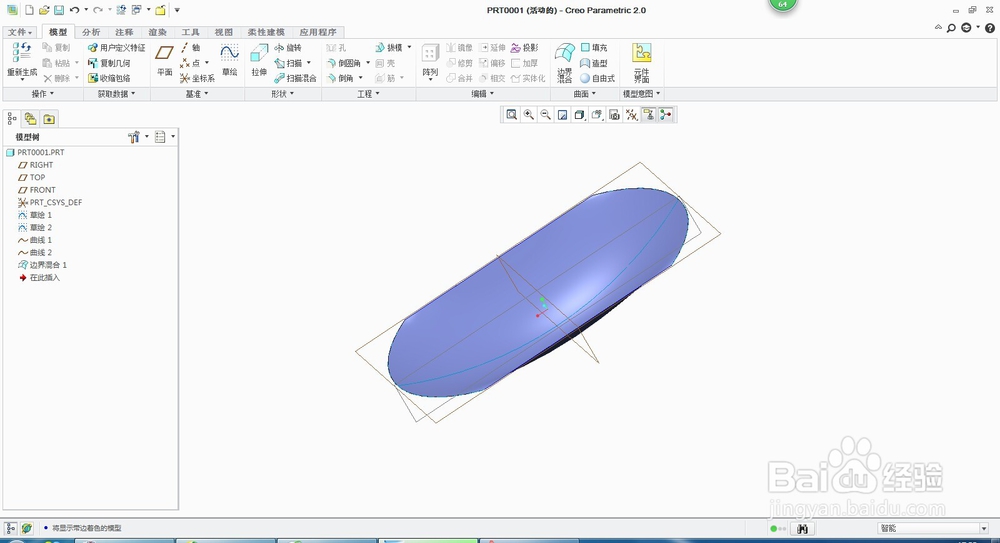Toggle model tree display at bottom left
The height and width of the screenshot is (543, 1000).
click(11, 528)
